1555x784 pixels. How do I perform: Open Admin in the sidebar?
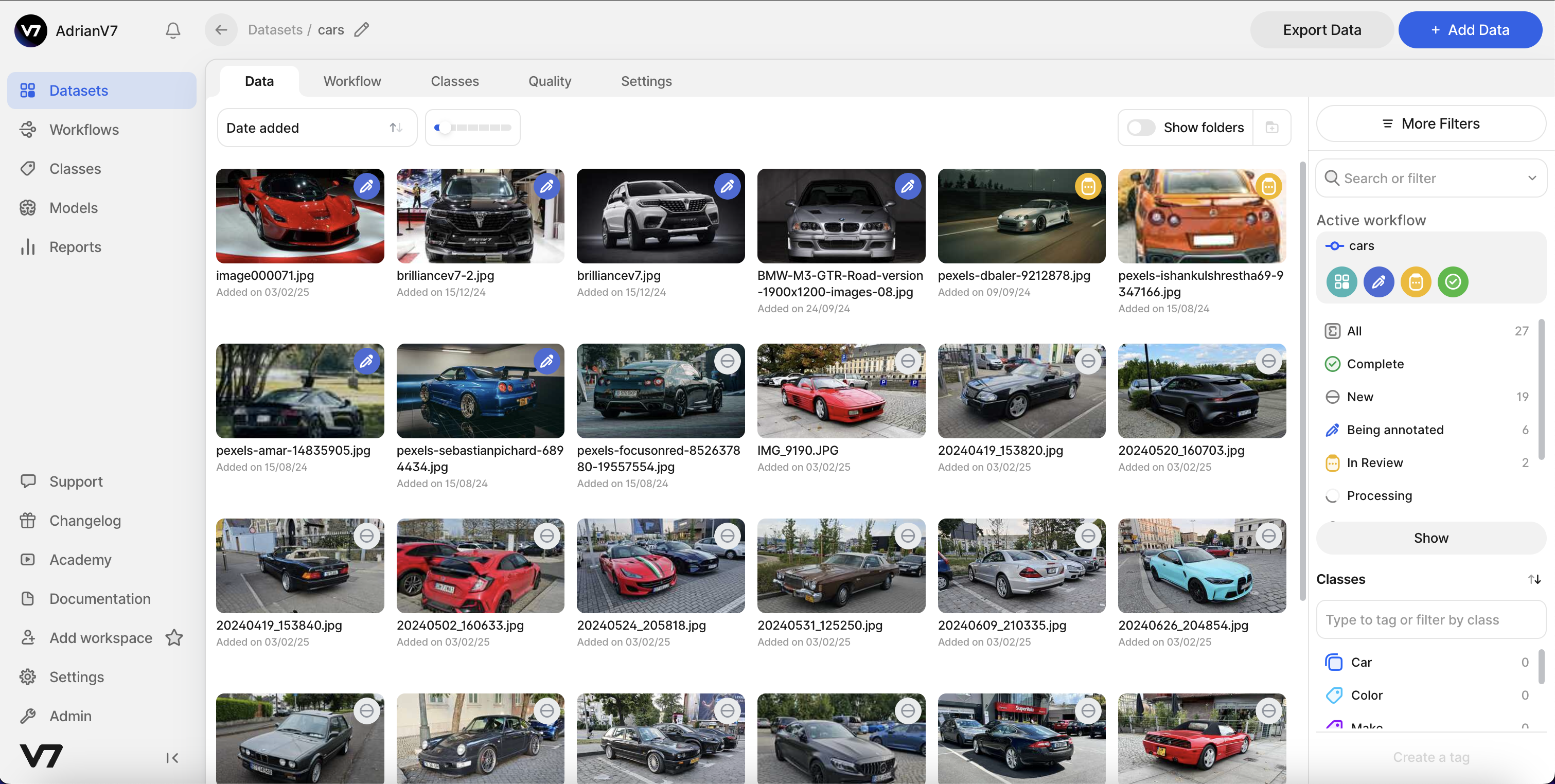[101, 716]
